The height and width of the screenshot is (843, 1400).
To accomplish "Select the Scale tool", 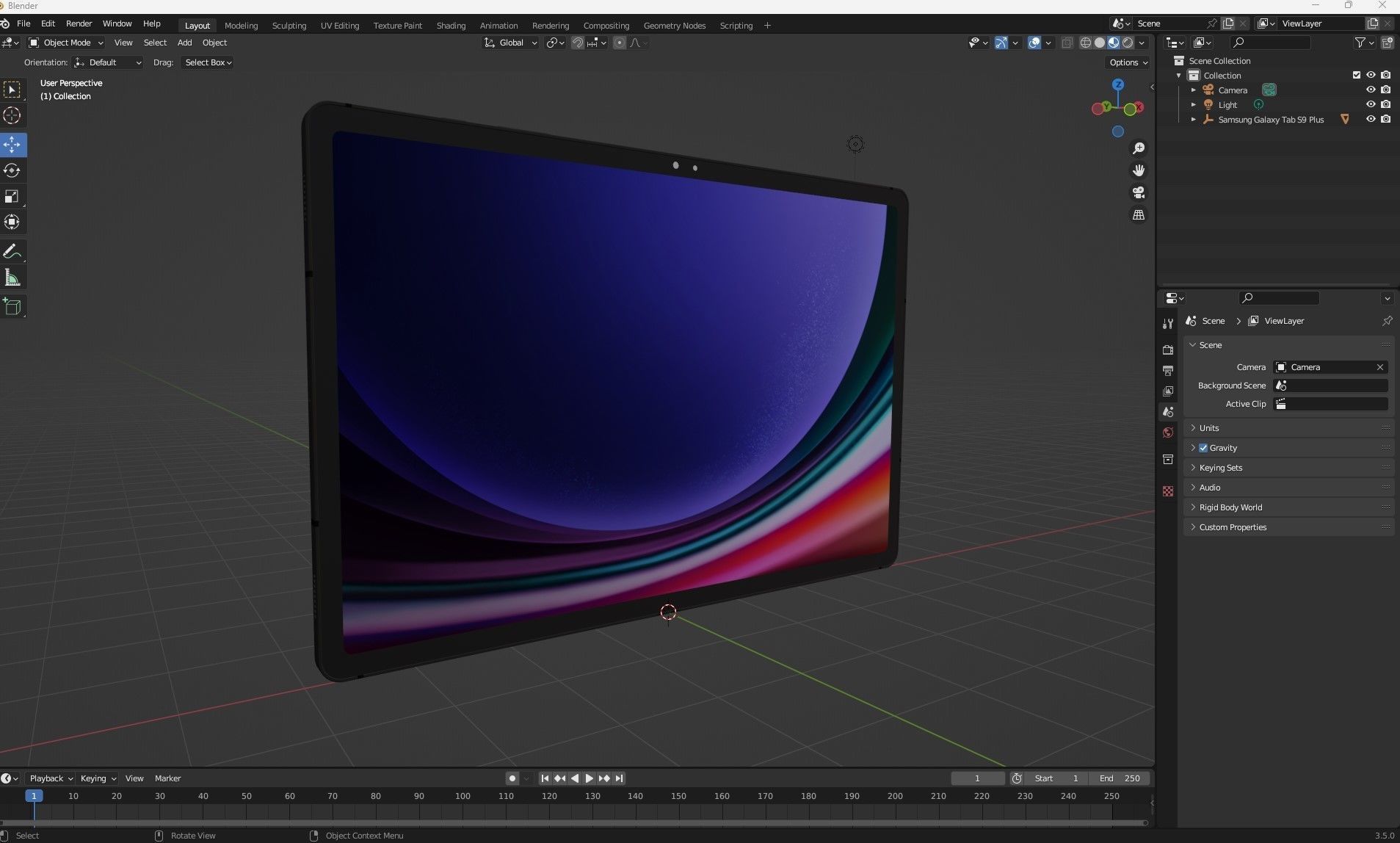I will [x=12, y=196].
